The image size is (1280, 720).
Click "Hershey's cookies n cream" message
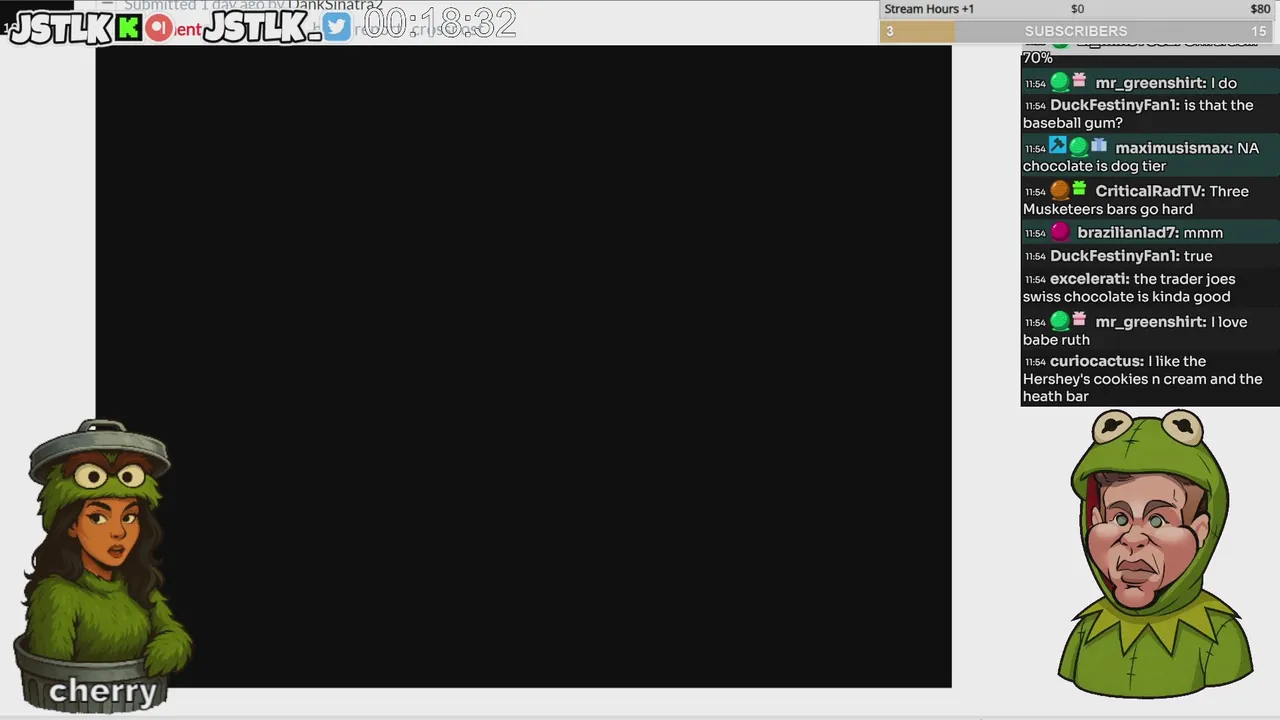[1142, 379]
